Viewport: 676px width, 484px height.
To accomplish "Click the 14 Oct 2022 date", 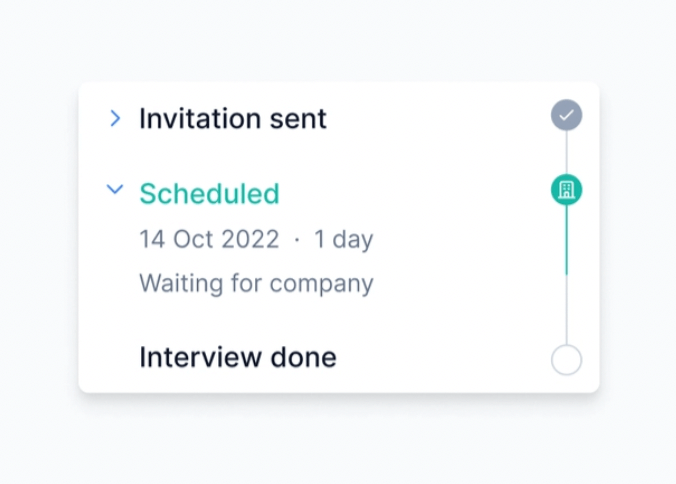I will tap(209, 240).
